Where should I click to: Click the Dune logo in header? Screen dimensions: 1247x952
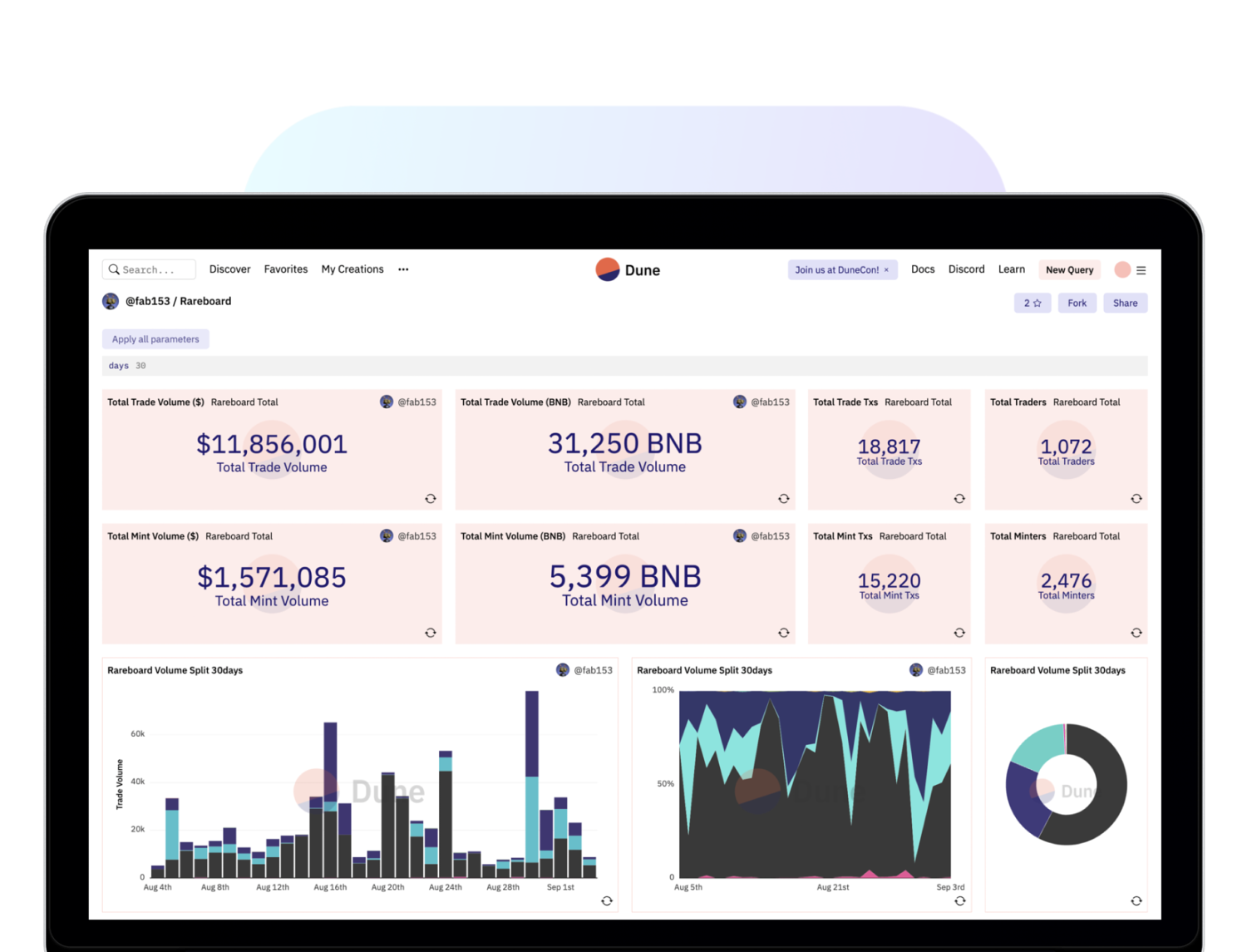point(628,270)
